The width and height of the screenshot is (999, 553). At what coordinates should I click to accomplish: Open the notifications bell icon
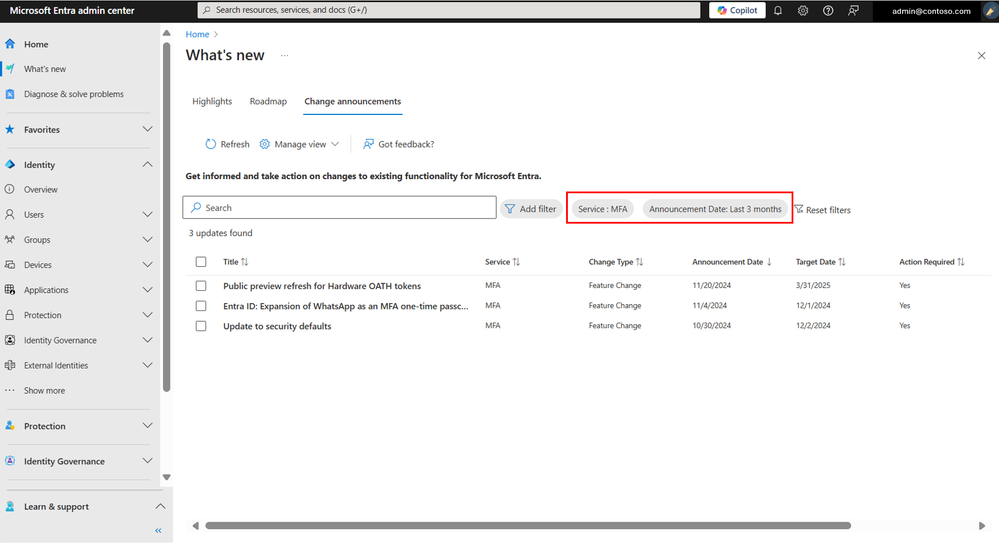(x=778, y=10)
